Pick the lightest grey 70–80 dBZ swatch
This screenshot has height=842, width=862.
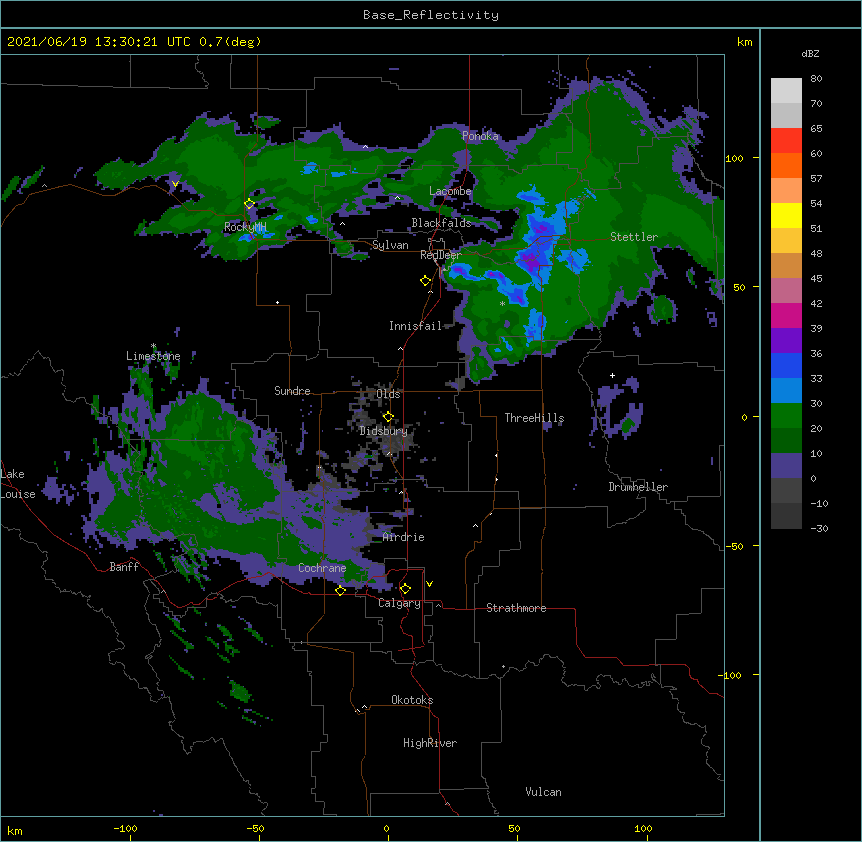(x=786, y=91)
